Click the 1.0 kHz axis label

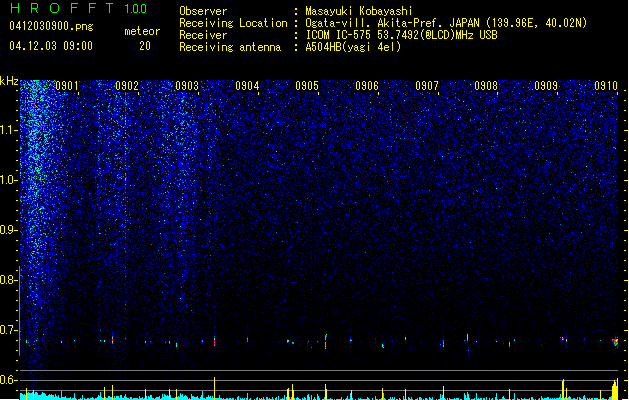8,180
